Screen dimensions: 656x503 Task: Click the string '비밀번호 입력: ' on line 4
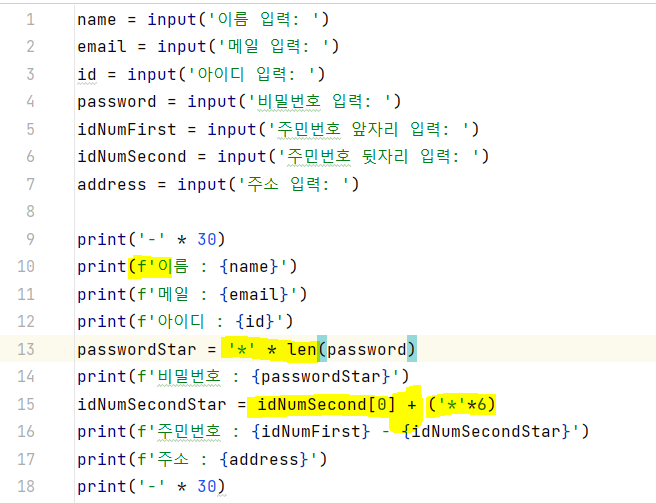(320, 102)
